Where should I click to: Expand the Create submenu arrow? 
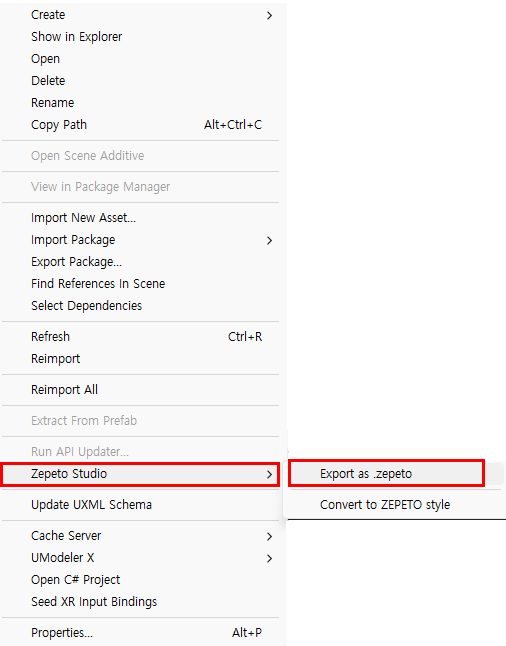(x=269, y=15)
